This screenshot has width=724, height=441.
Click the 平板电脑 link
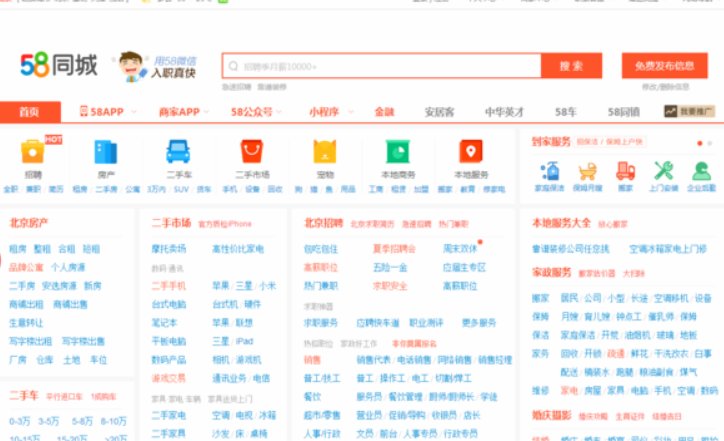coord(169,341)
